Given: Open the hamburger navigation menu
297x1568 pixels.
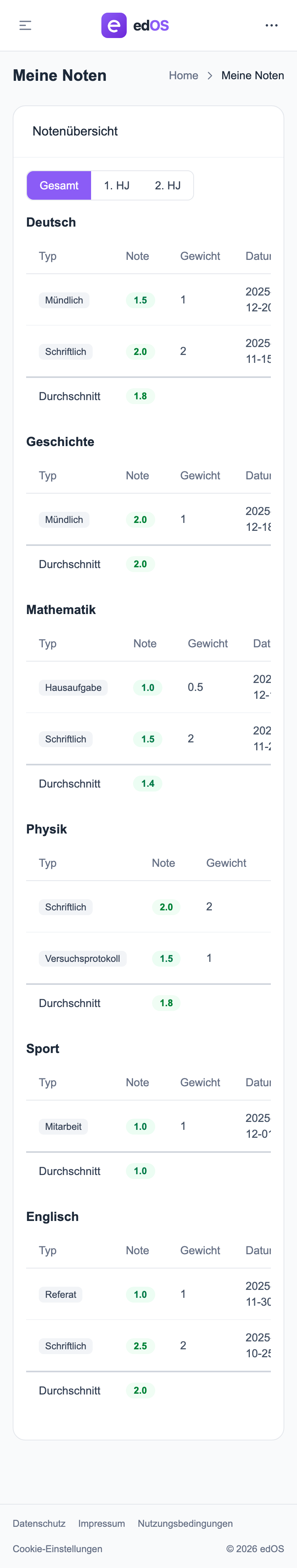Looking at the screenshot, I should pos(25,25).
